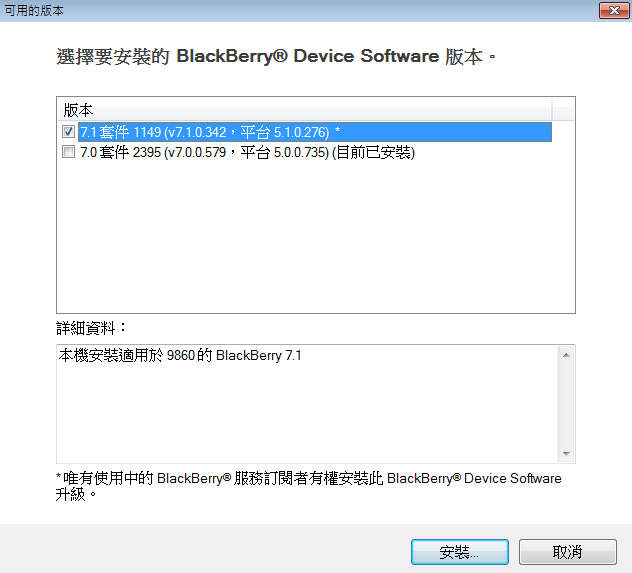Click the 取消 button
The image size is (632, 573).
click(x=568, y=552)
